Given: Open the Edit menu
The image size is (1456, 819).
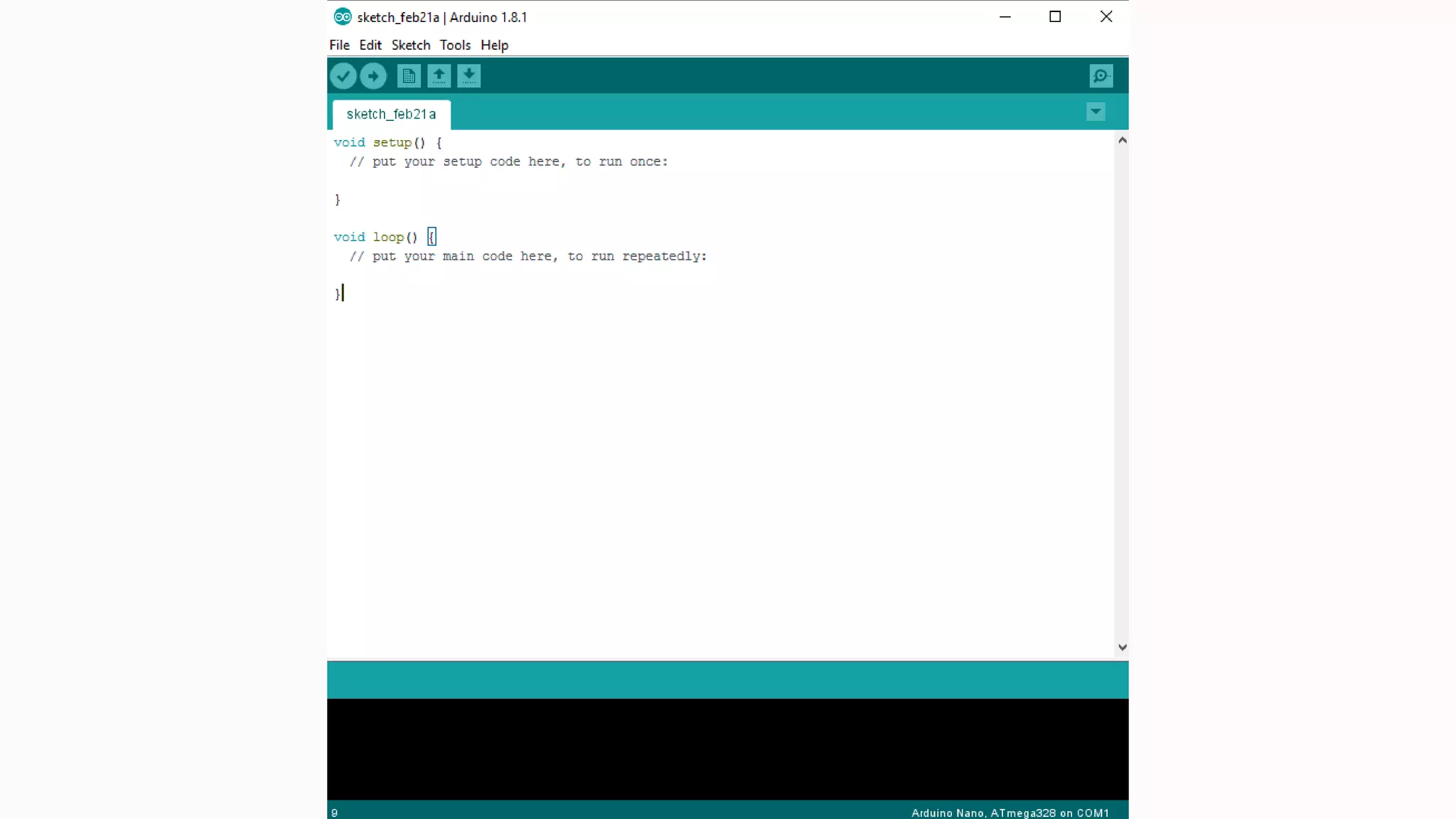Looking at the screenshot, I should pyautogui.click(x=370, y=45).
